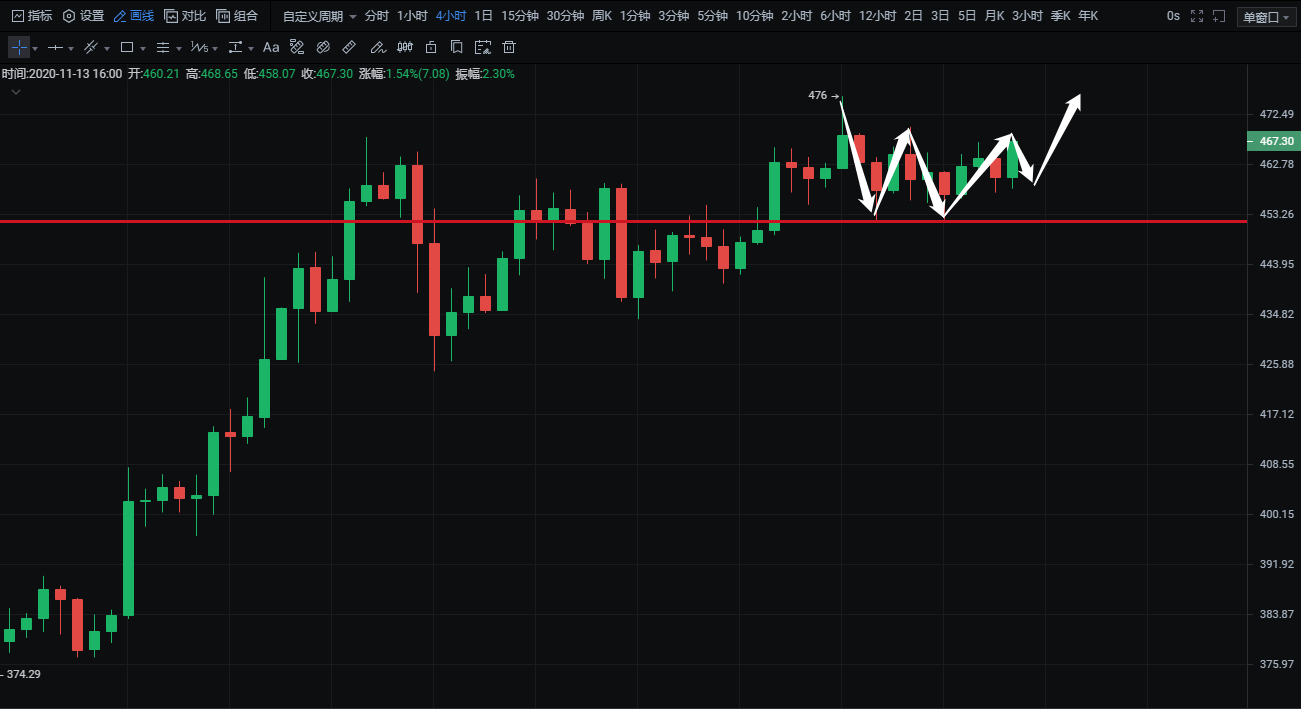Click the lock drawings icon

coord(431,47)
